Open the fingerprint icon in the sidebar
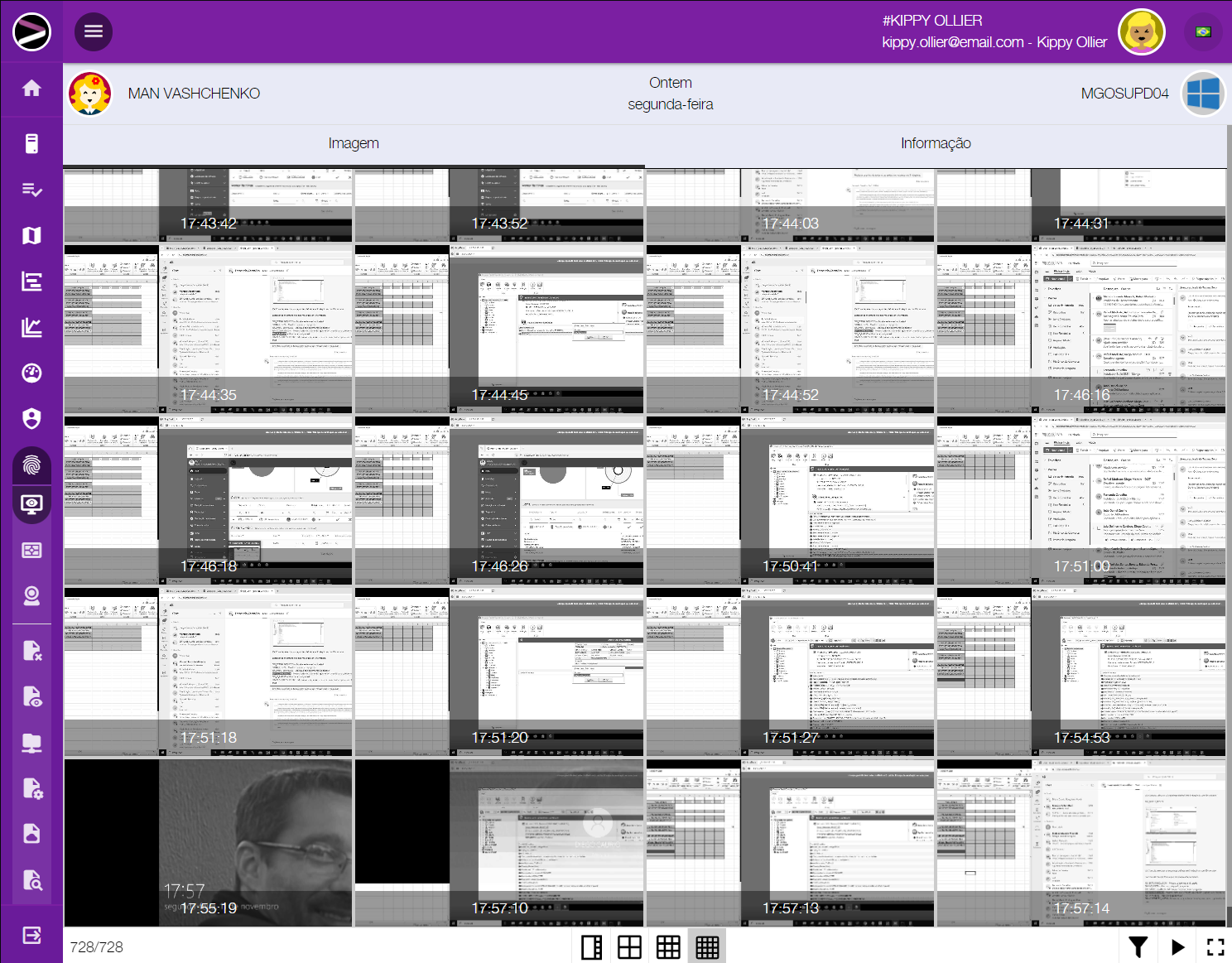The image size is (1232, 963). tap(31, 465)
